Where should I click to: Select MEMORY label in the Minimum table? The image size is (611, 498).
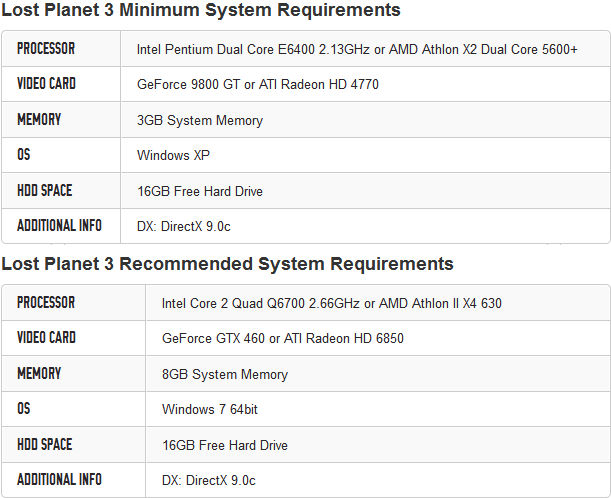39,119
